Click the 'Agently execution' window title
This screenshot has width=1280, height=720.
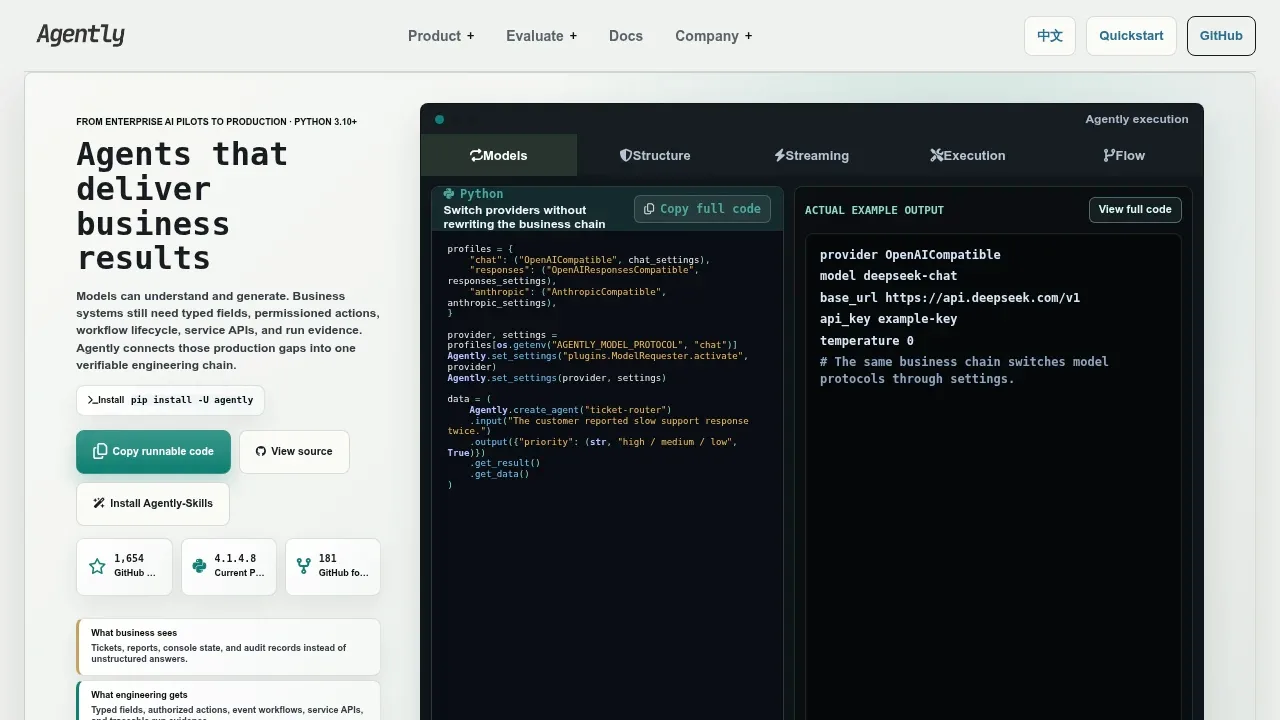point(1137,119)
